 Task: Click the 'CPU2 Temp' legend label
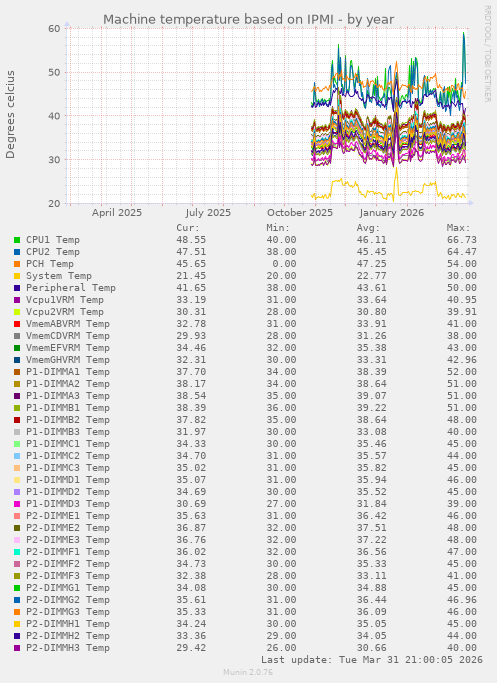click(53, 252)
